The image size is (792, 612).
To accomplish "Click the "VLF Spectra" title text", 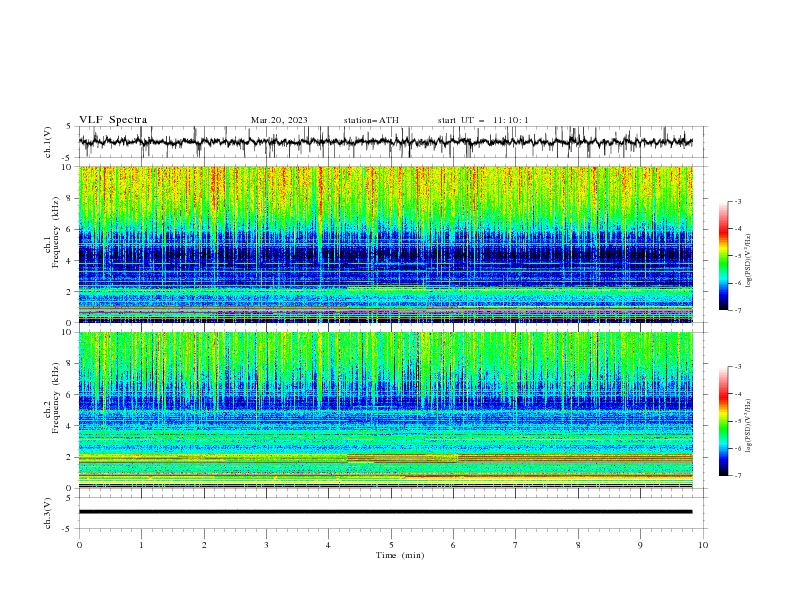I will pos(113,120).
